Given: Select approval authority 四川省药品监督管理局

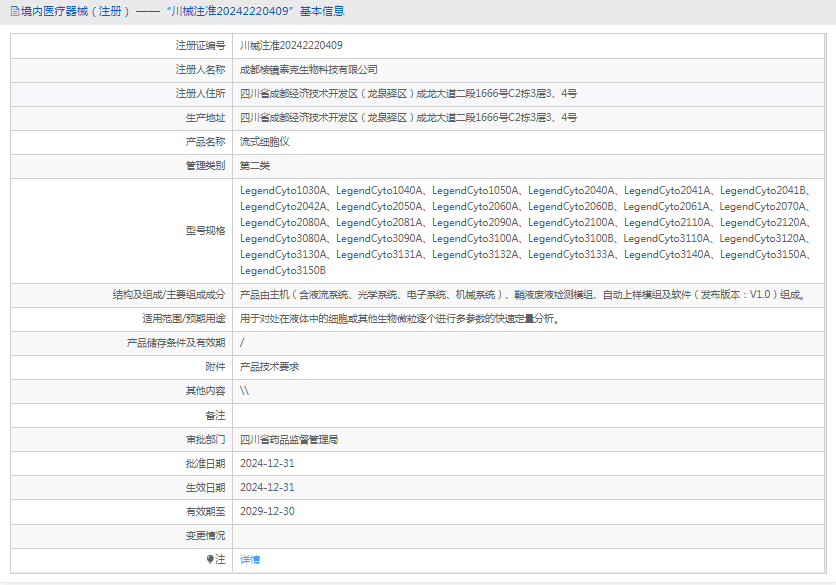Looking at the screenshot, I should 289,439.
